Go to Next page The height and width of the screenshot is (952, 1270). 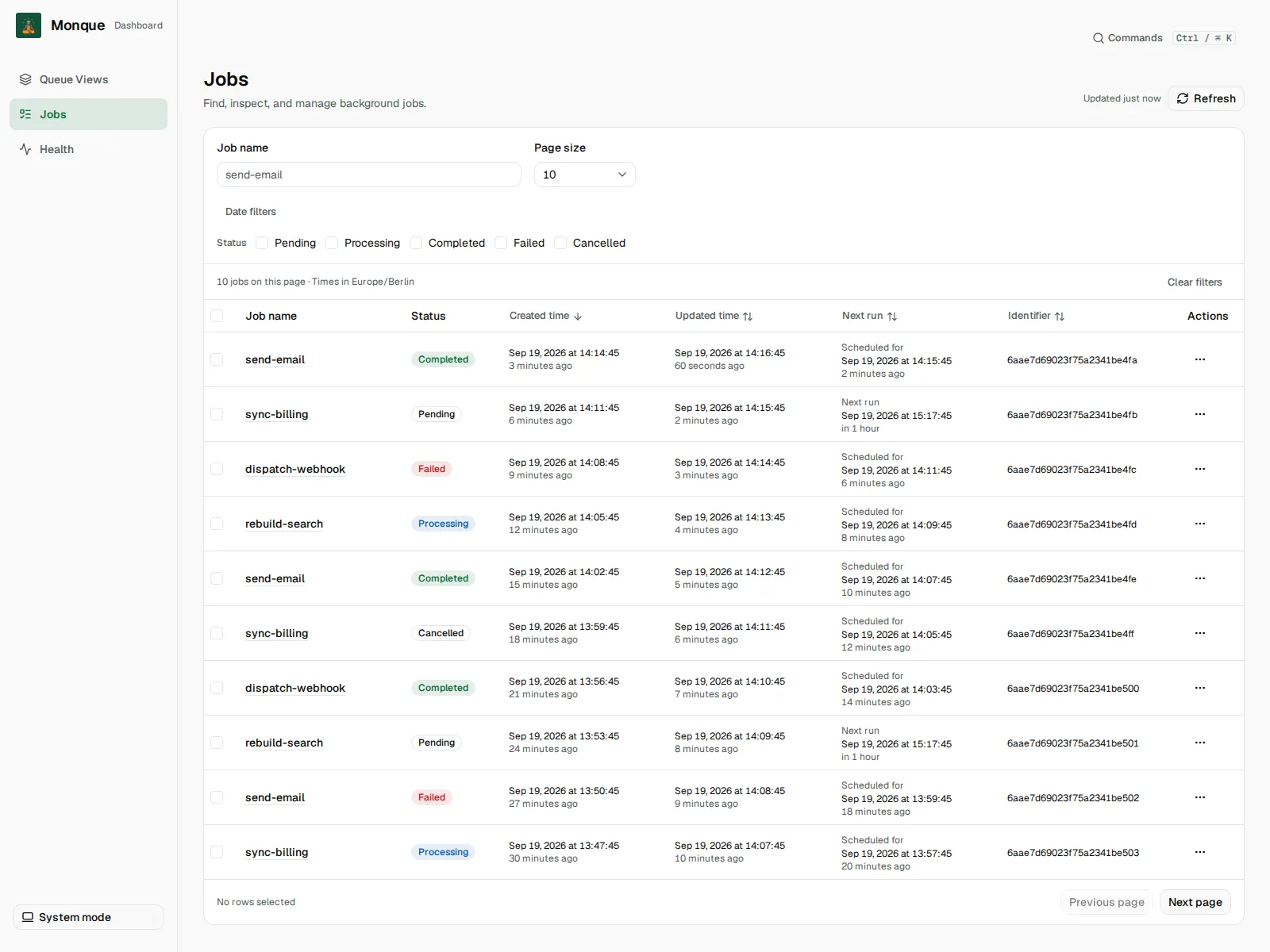[x=1195, y=902]
